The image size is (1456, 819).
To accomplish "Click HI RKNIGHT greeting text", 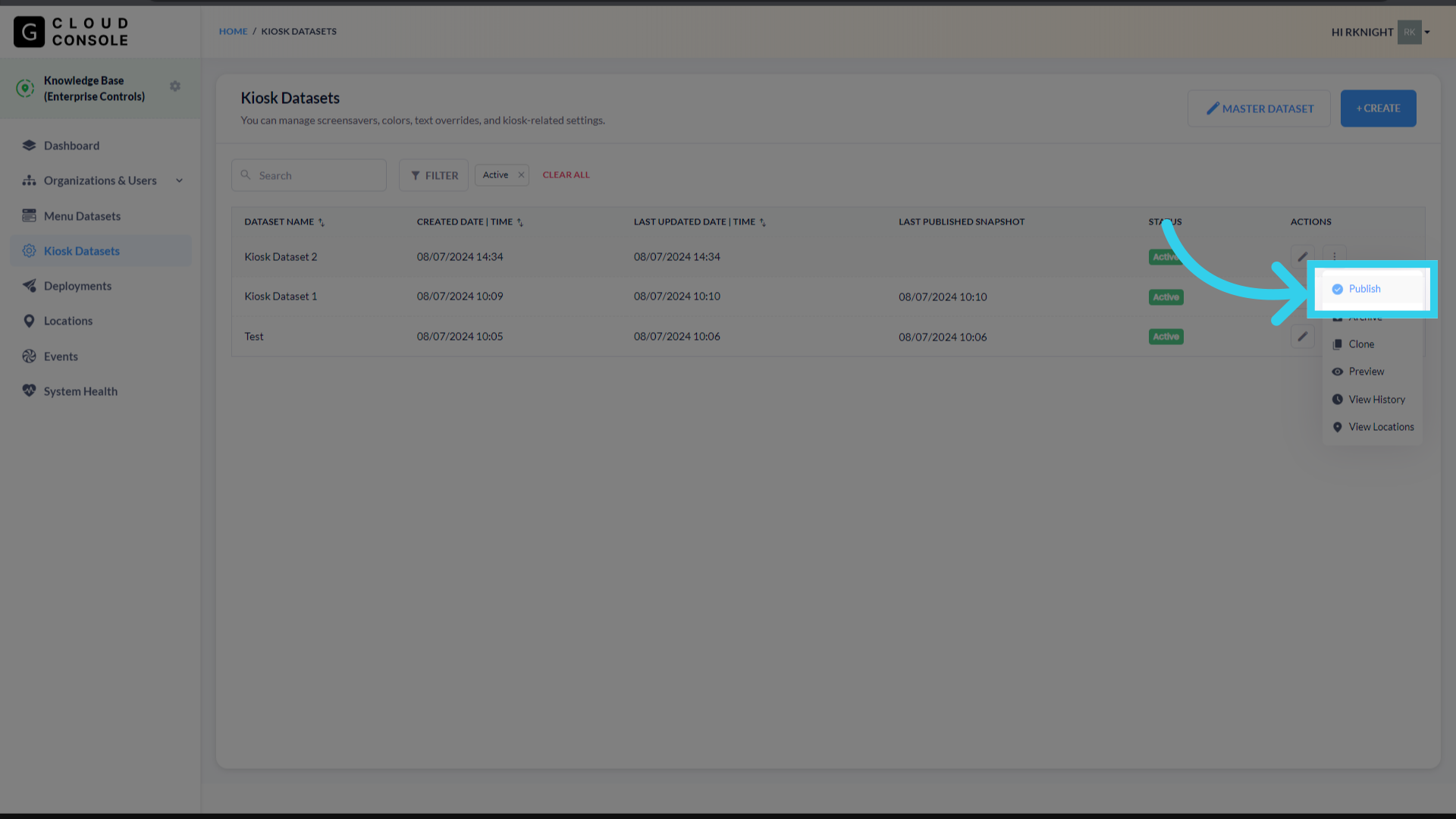I will (x=1362, y=32).
